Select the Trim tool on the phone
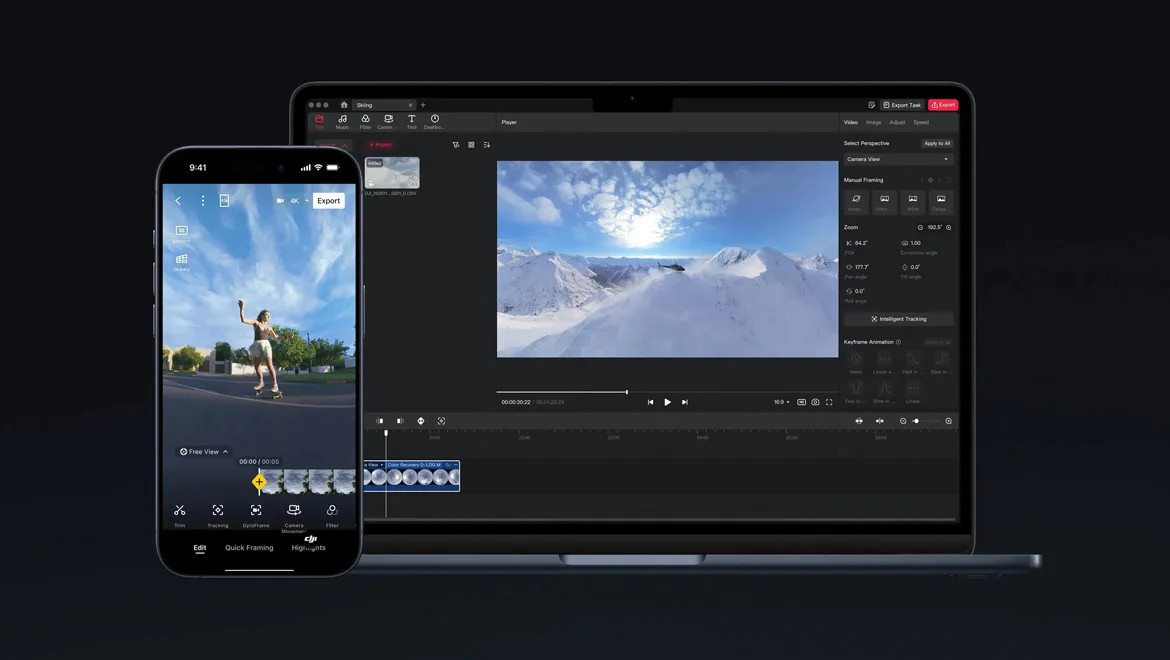This screenshot has width=1170, height=660. (x=180, y=515)
